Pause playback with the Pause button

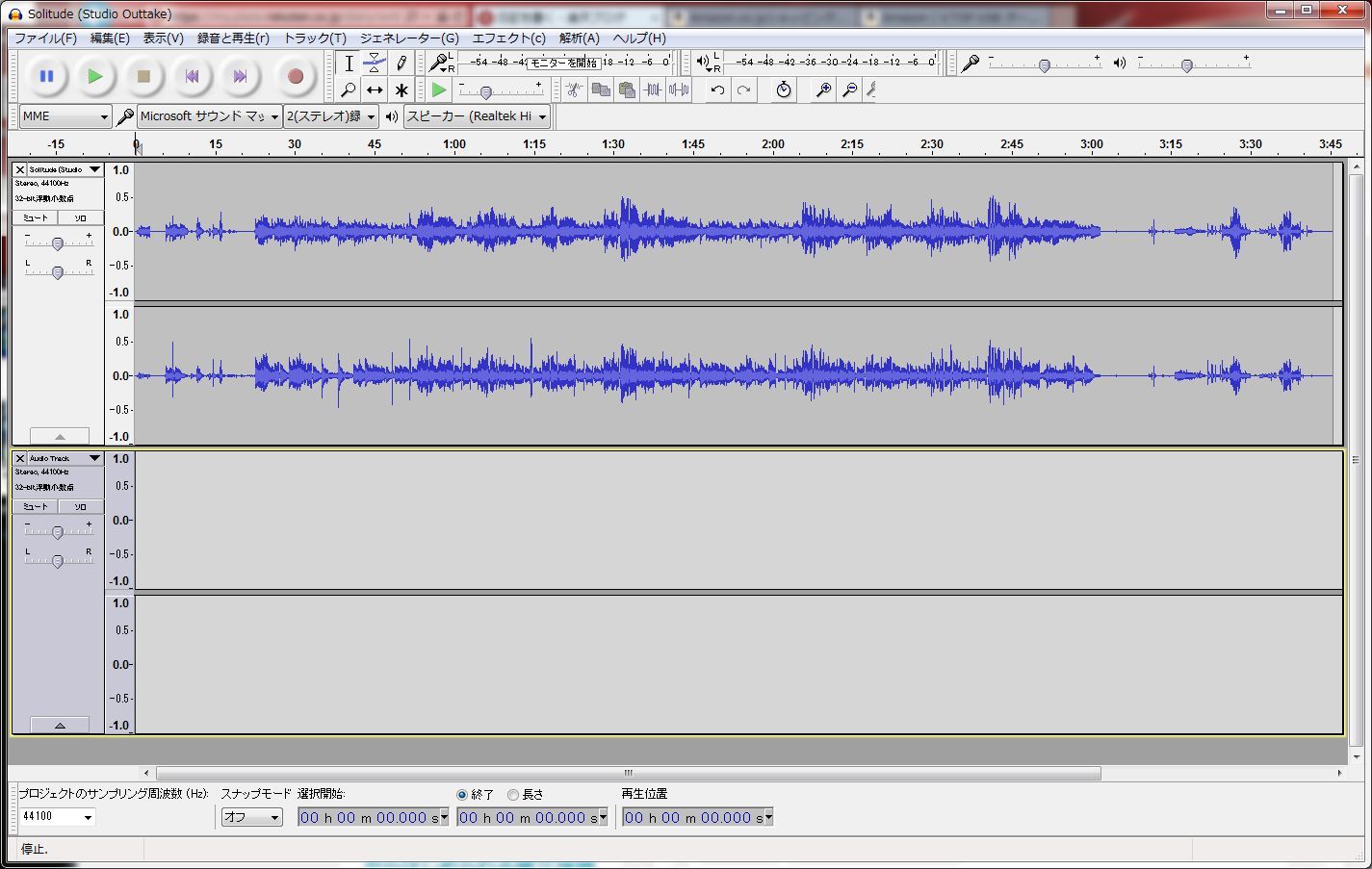pyautogui.click(x=46, y=76)
